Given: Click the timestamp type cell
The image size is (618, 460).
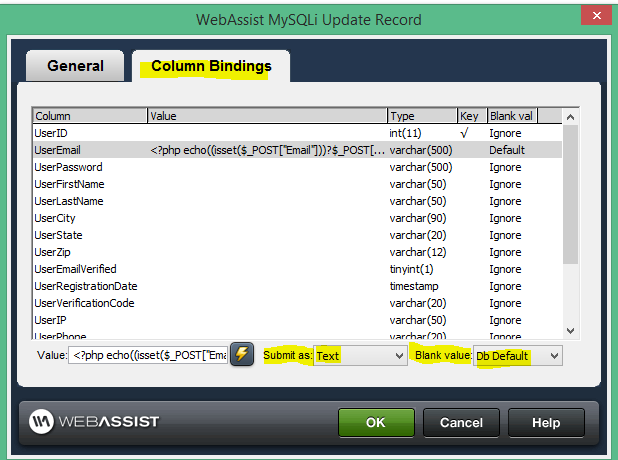Looking at the screenshot, I should [414, 286].
